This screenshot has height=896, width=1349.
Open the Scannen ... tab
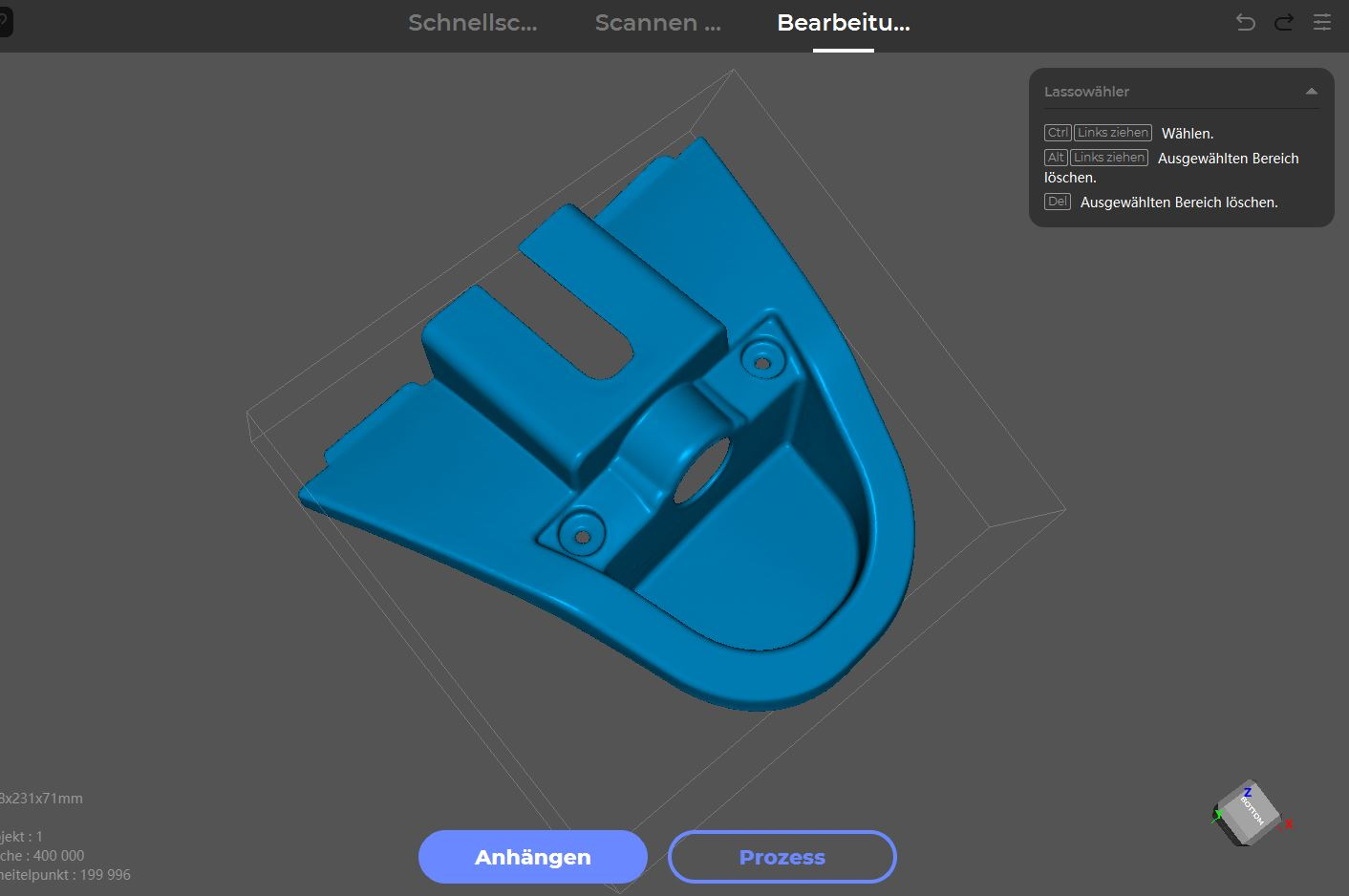tap(657, 23)
